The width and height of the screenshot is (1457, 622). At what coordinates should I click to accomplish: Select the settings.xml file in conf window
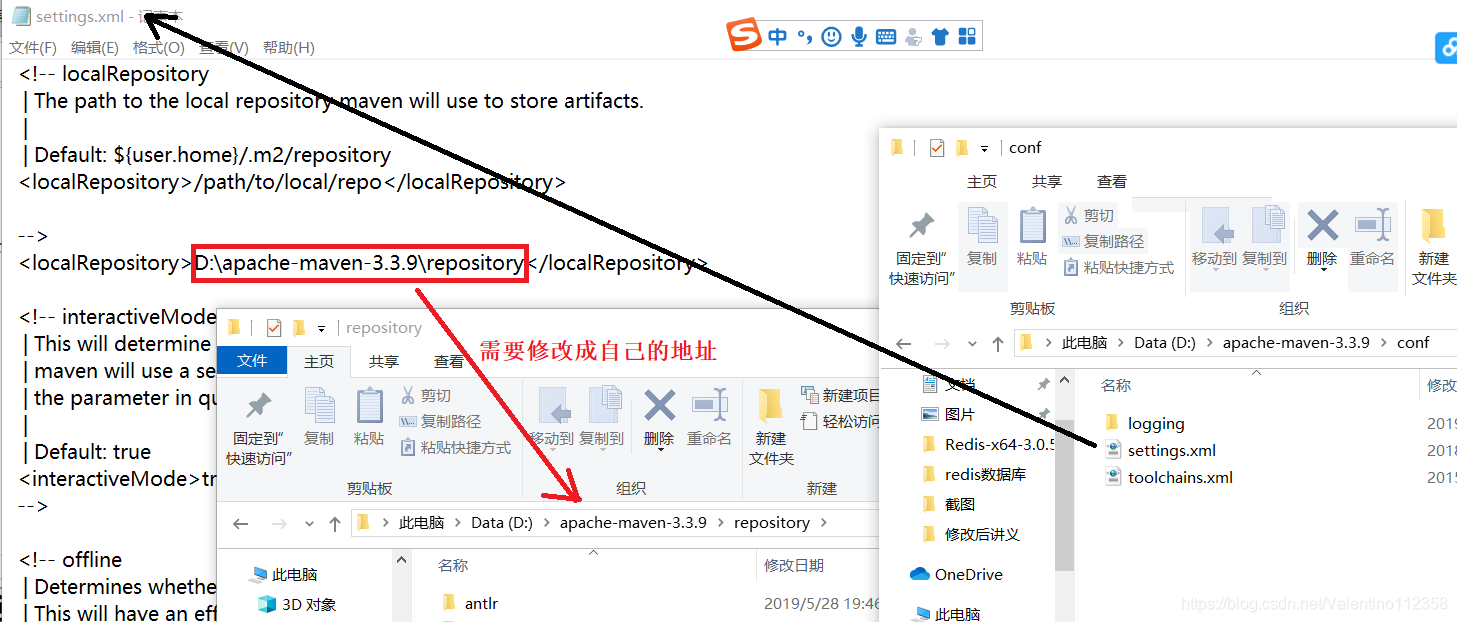tap(1172, 451)
